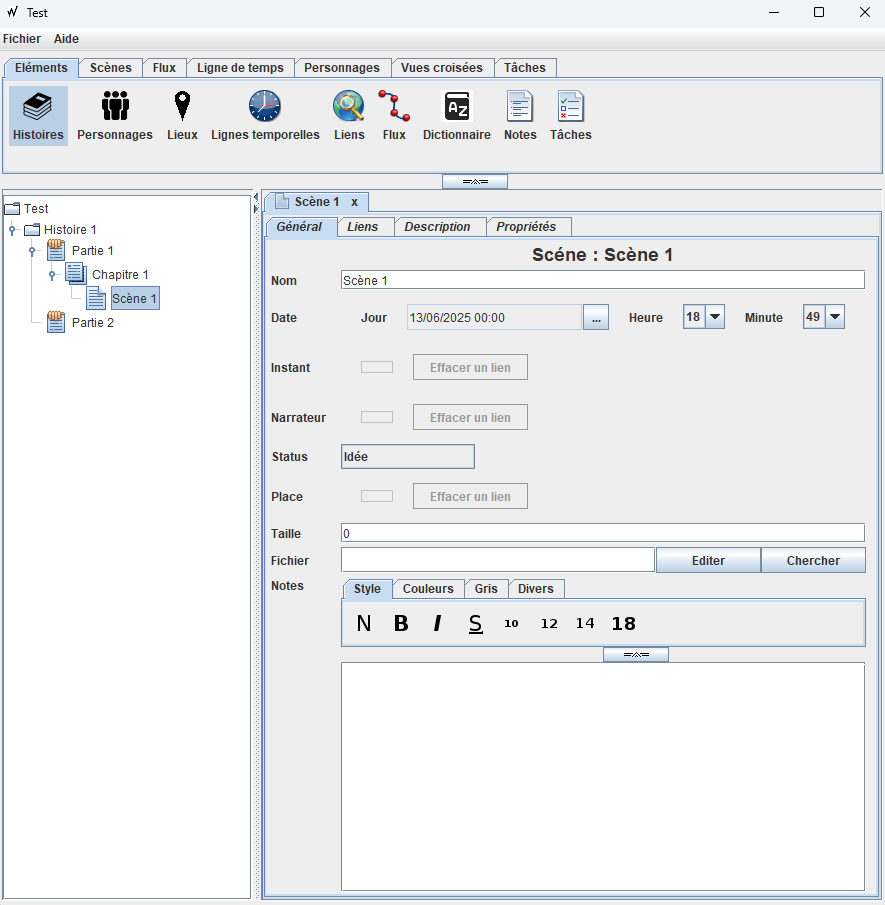Toggle italic formatting in the Notes editor
885x905 pixels.
click(x=437, y=622)
